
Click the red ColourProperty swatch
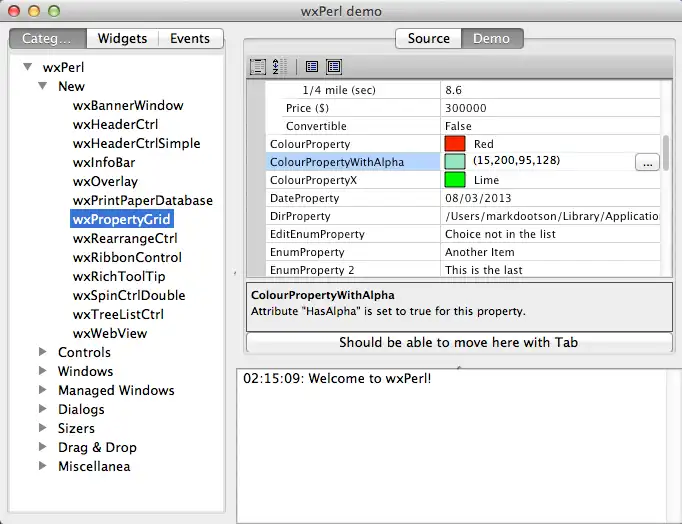[455, 144]
